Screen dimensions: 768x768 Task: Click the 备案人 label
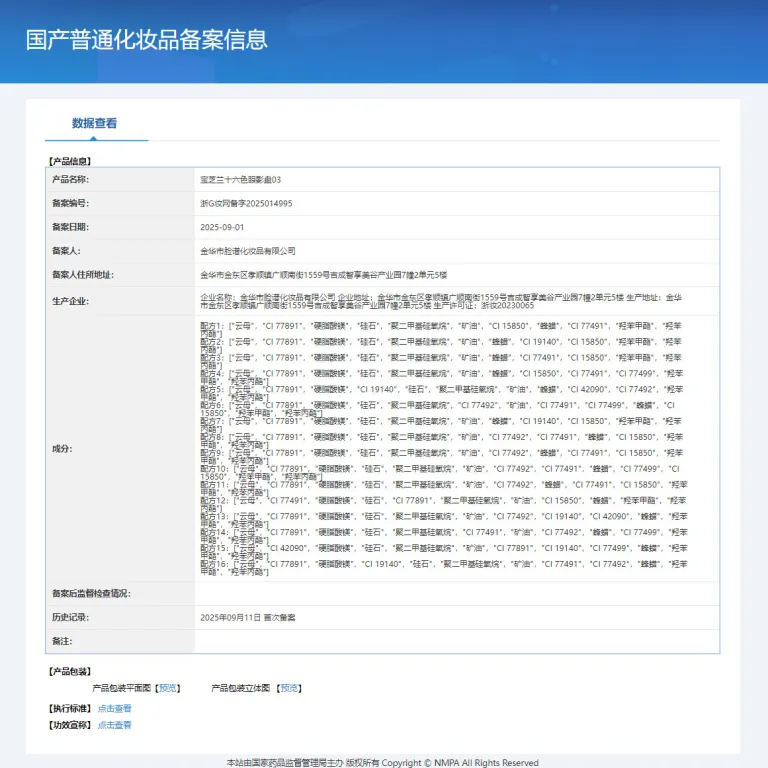(x=67, y=251)
